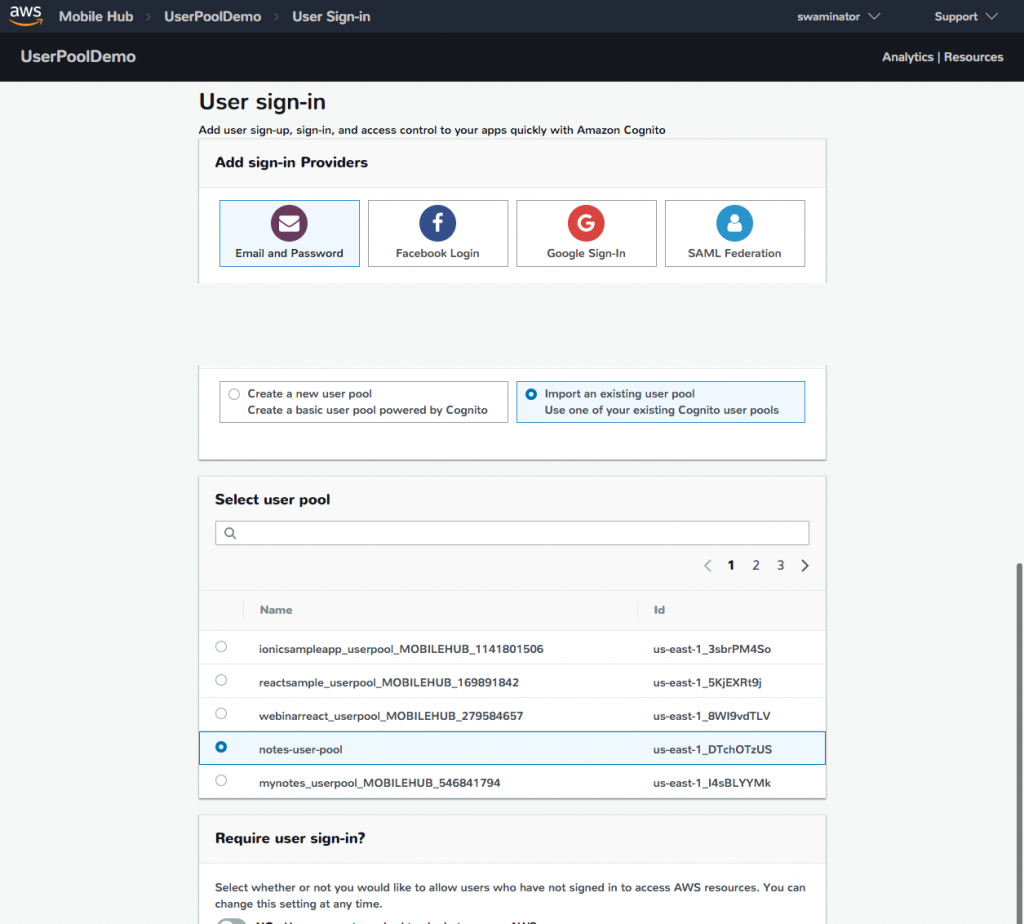Click the AWS logo in header
The image size is (1024, 924).
coord(26,16)
